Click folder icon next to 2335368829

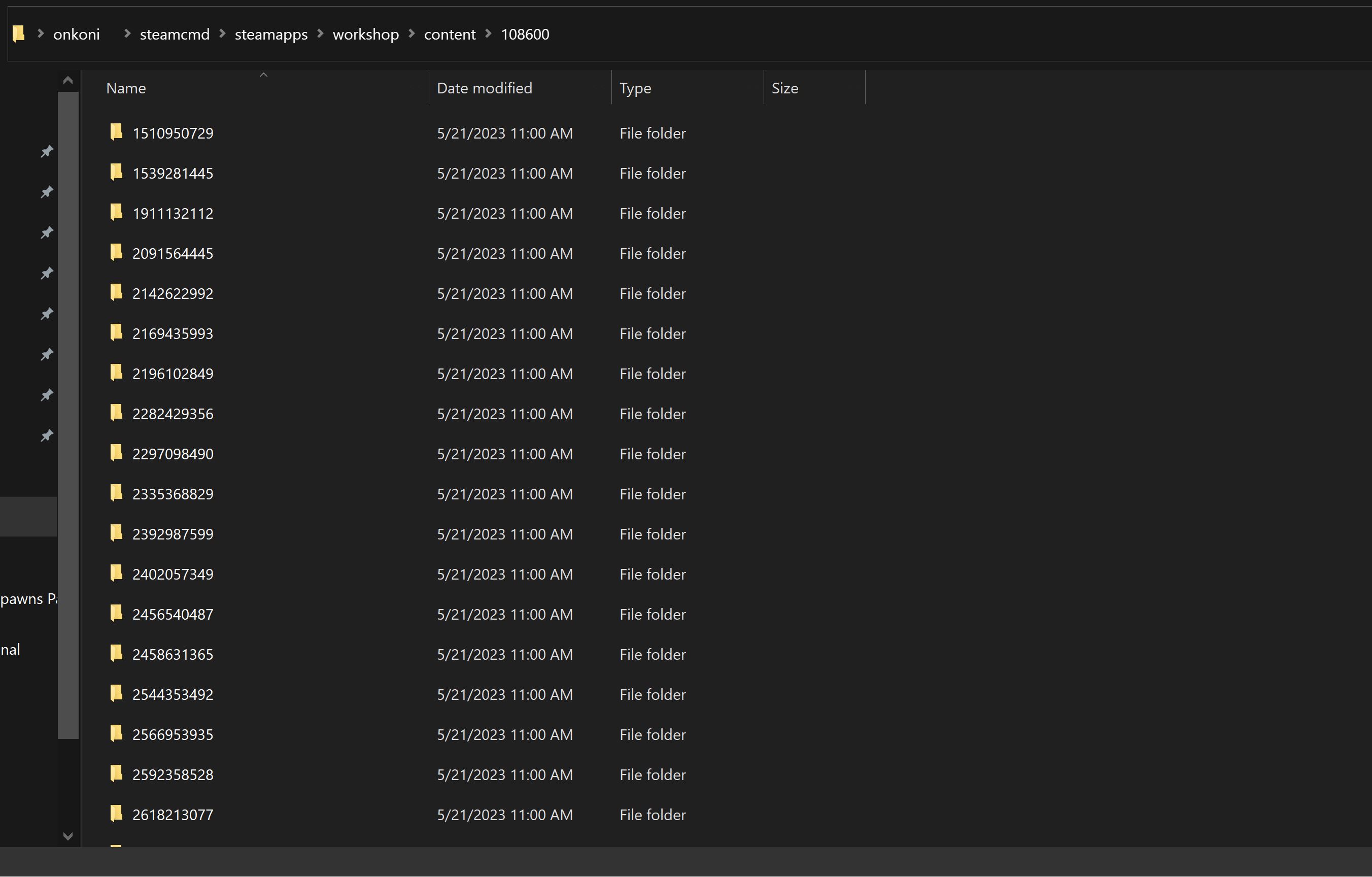pyautogui.click(x=116, y=493)
